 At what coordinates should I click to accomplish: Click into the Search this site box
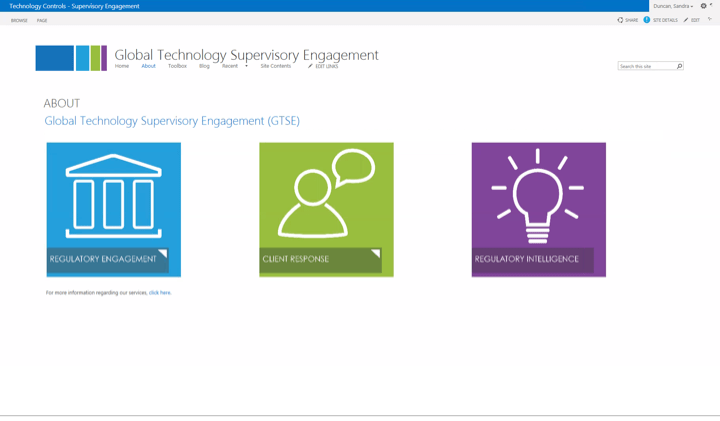[646, 66]
